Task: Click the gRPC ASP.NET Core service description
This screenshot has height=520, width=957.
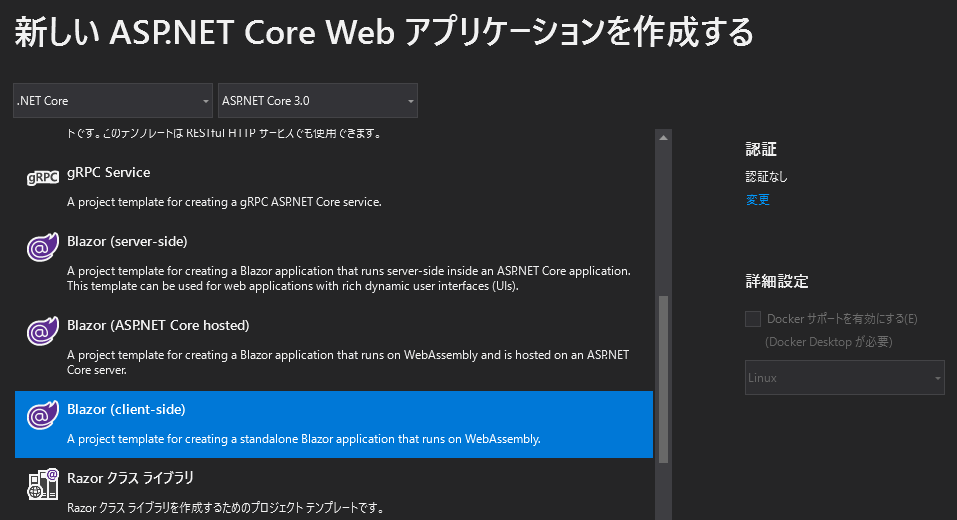Action: (224, 202)
